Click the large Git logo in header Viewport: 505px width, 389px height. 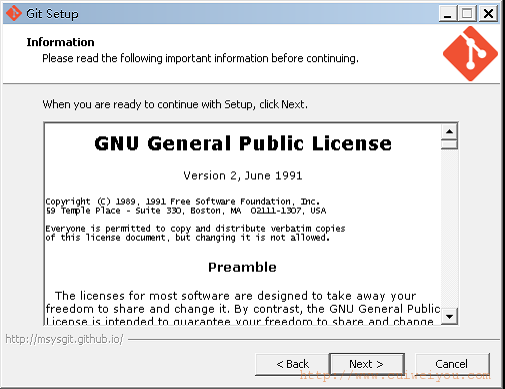pos(470,54)
